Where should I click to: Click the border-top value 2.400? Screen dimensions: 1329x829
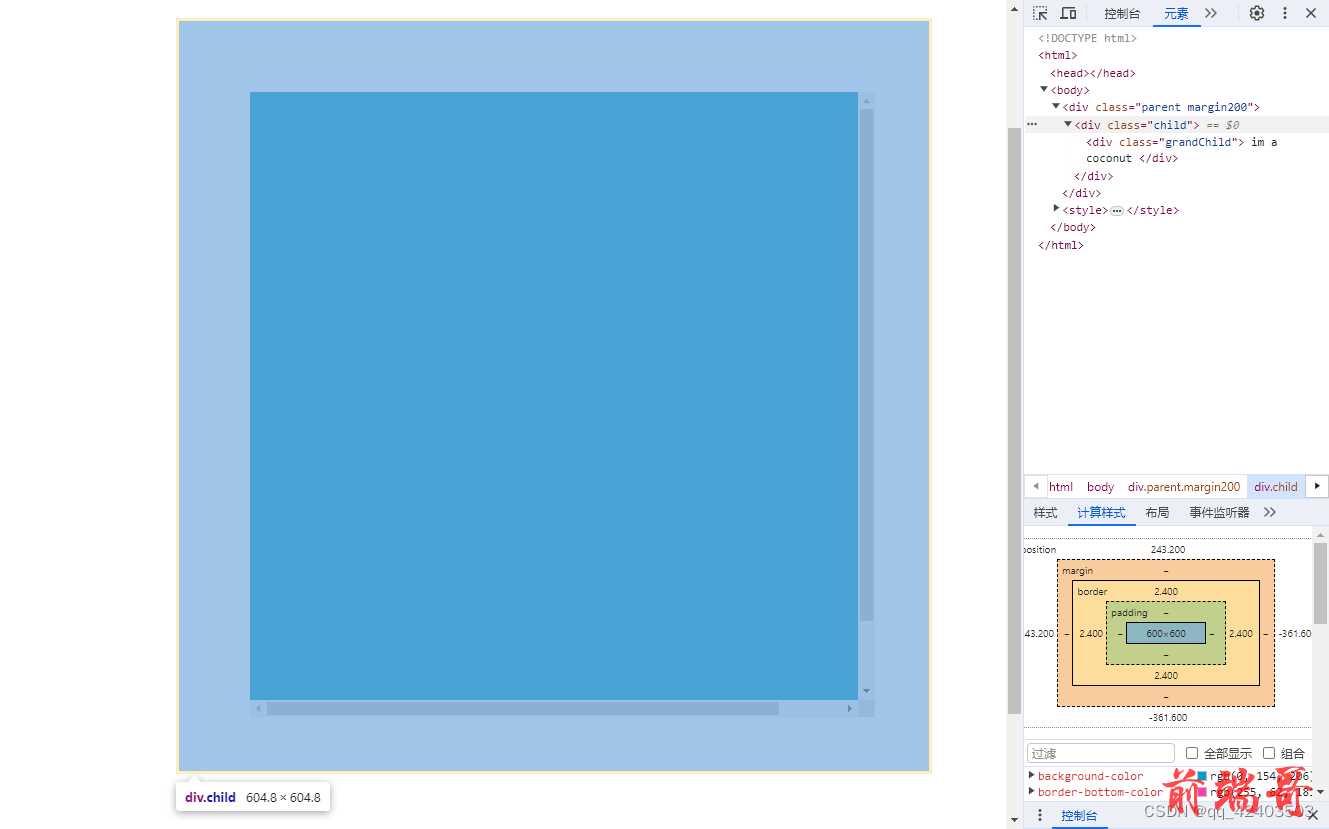1166,592
